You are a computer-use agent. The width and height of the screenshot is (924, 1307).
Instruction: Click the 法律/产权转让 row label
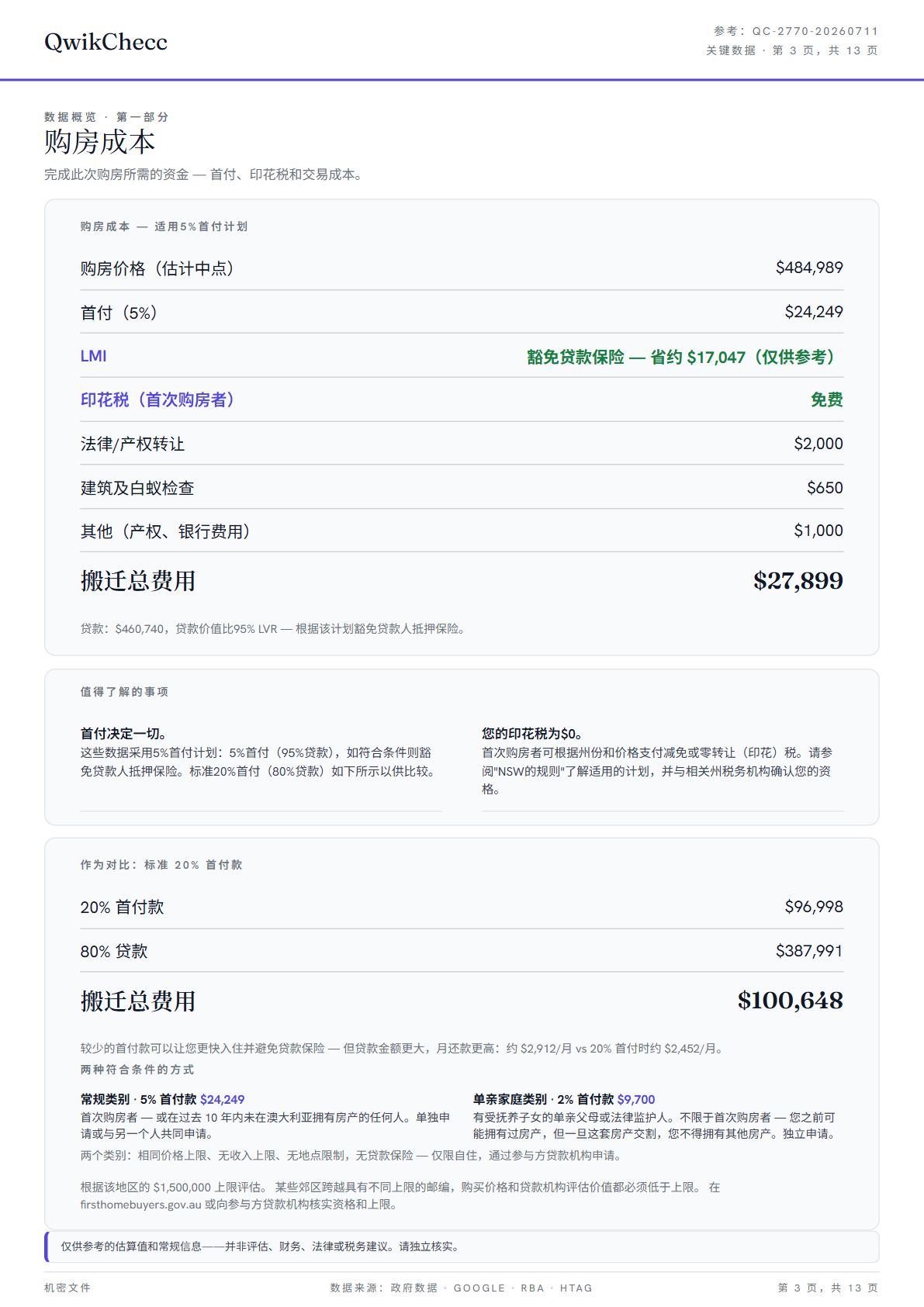pyautogui.click(x=133, y=444)
